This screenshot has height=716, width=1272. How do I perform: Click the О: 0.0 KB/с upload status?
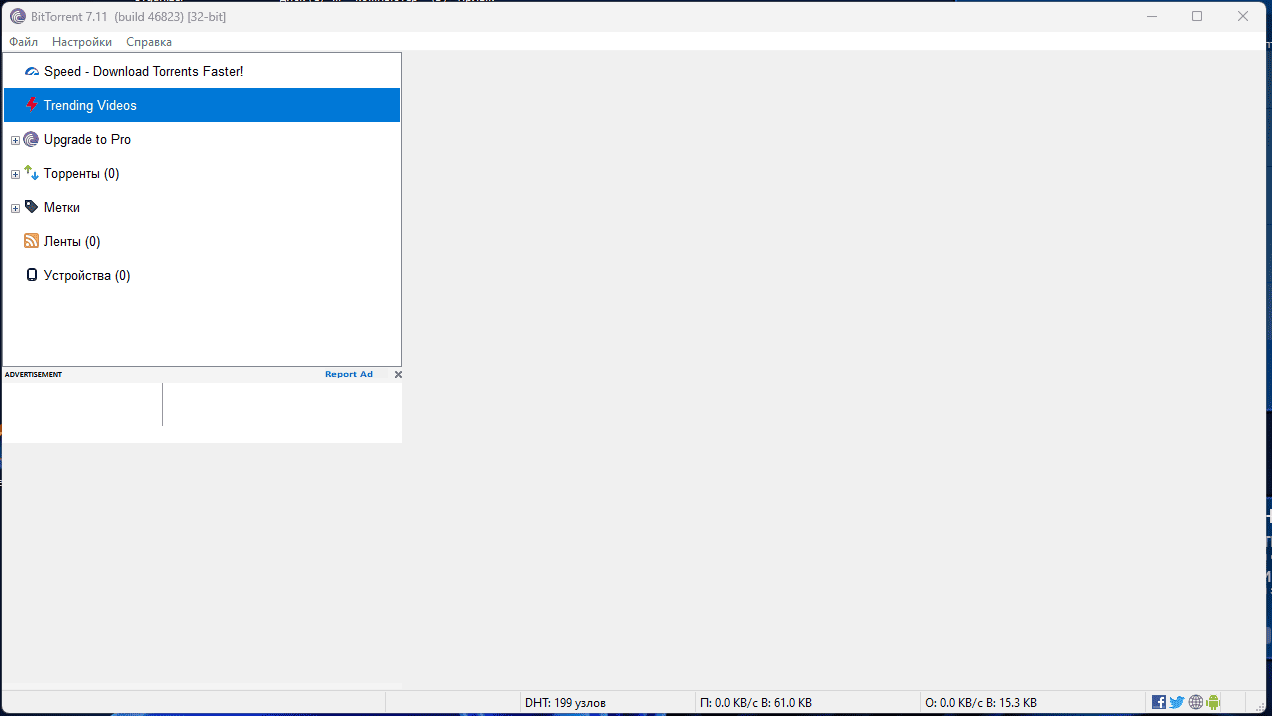(981, 703)
